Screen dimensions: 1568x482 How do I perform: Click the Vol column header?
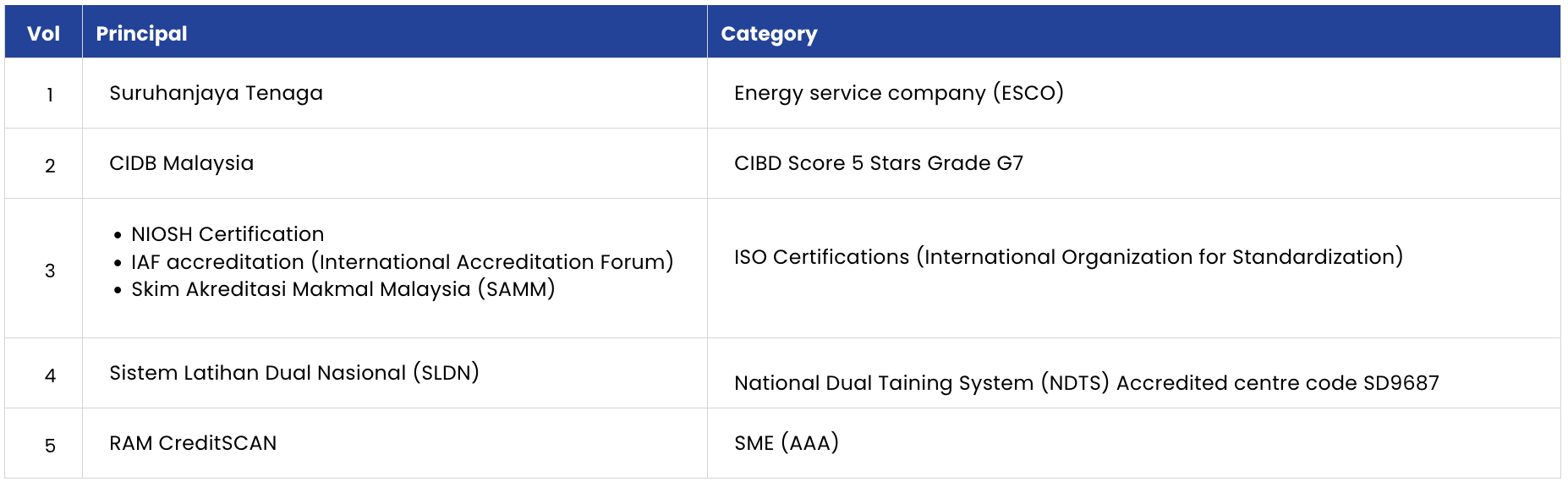[x=43, y=33]
